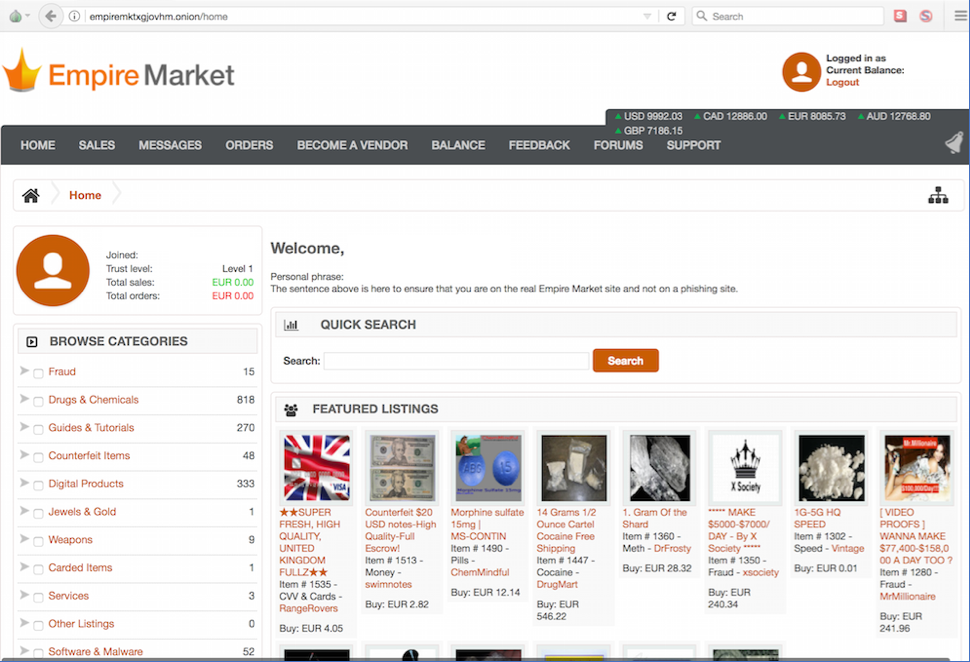
Task: Click the sitemap icon in breadcrumb bar
Action: (938, 195)
